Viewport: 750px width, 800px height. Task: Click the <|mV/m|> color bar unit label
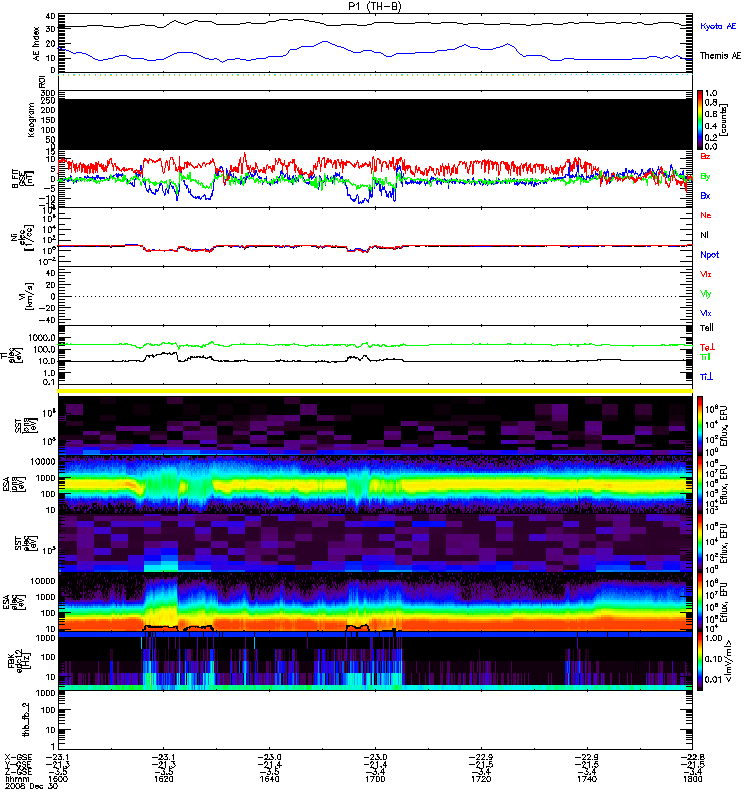(729, 661)
